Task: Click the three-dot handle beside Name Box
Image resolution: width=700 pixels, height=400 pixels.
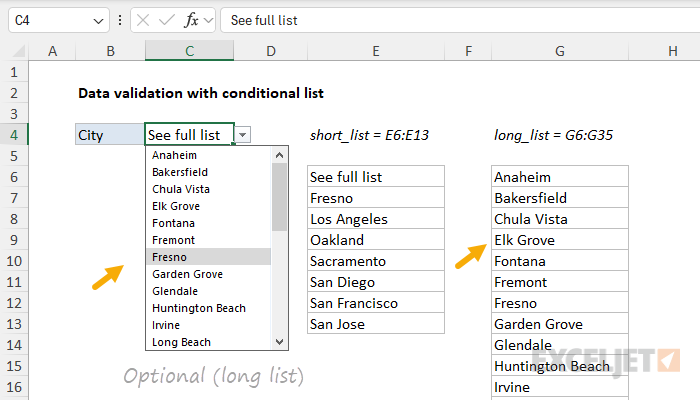Action: coord(120,20)
